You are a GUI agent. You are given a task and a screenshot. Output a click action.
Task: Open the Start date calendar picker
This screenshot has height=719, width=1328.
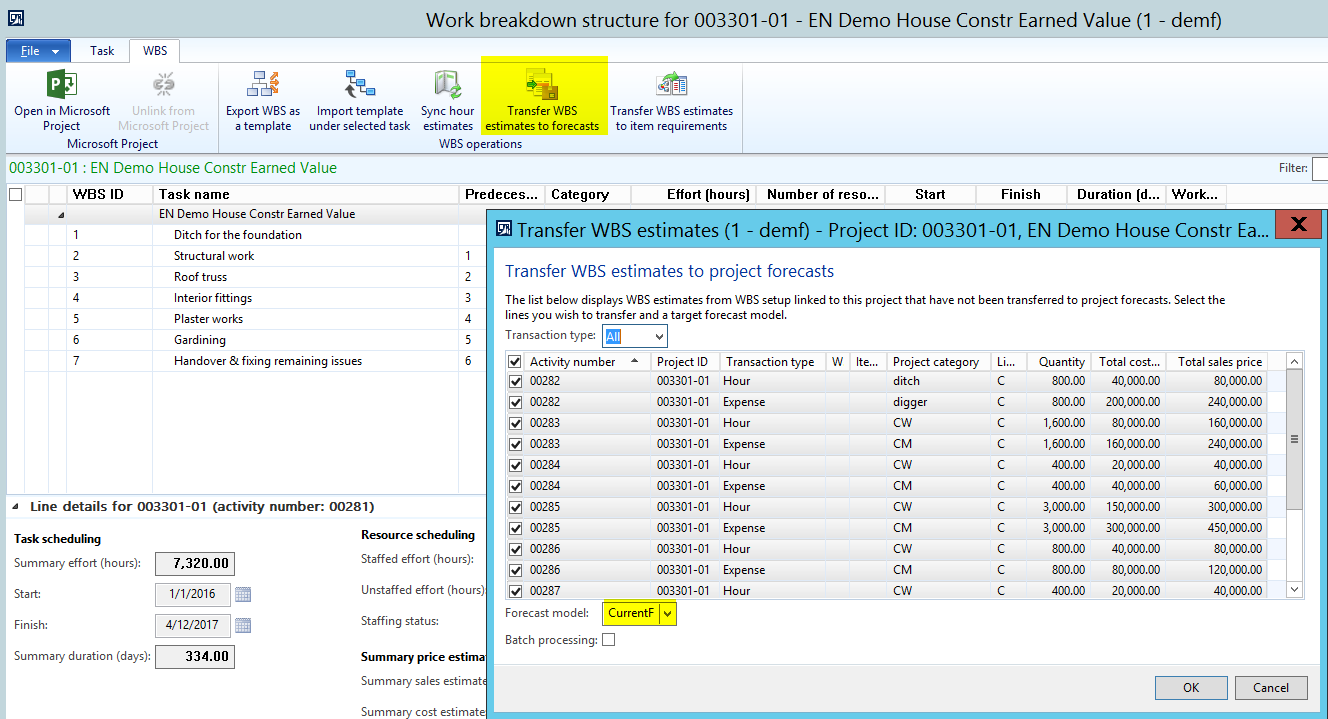click(243, 595)
